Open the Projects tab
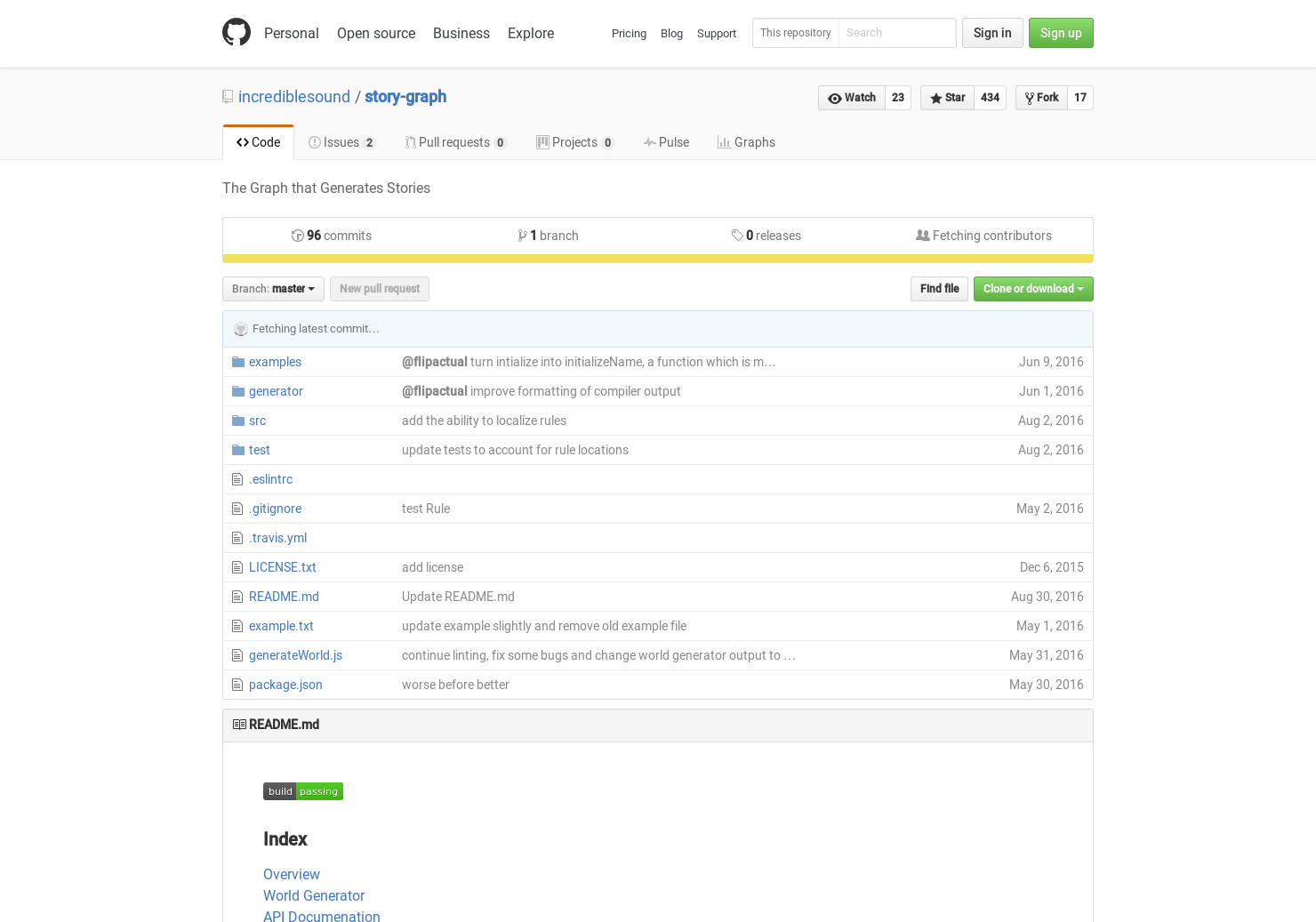This screenshot has height=922, width=1316. coord(575,142)
